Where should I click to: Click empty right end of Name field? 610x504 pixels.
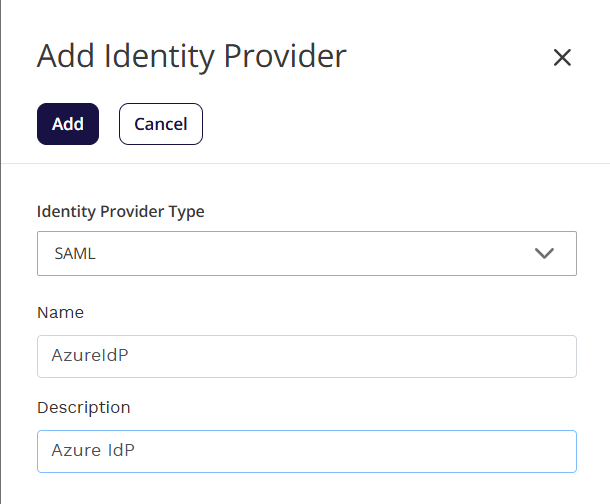tap(500, 356)
